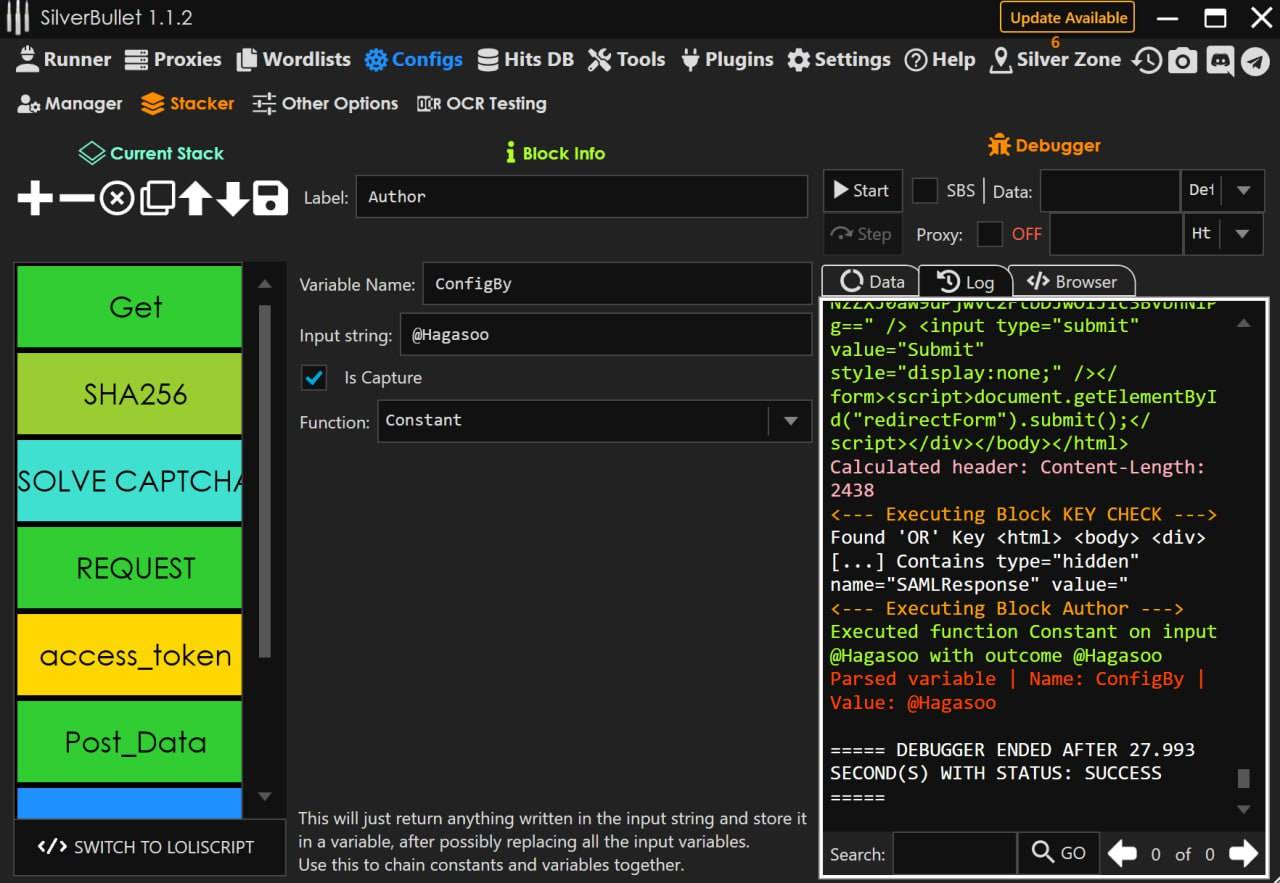Click the circled X clear stack icon
Screen dimensions: 1280x883
pos(117,198)
